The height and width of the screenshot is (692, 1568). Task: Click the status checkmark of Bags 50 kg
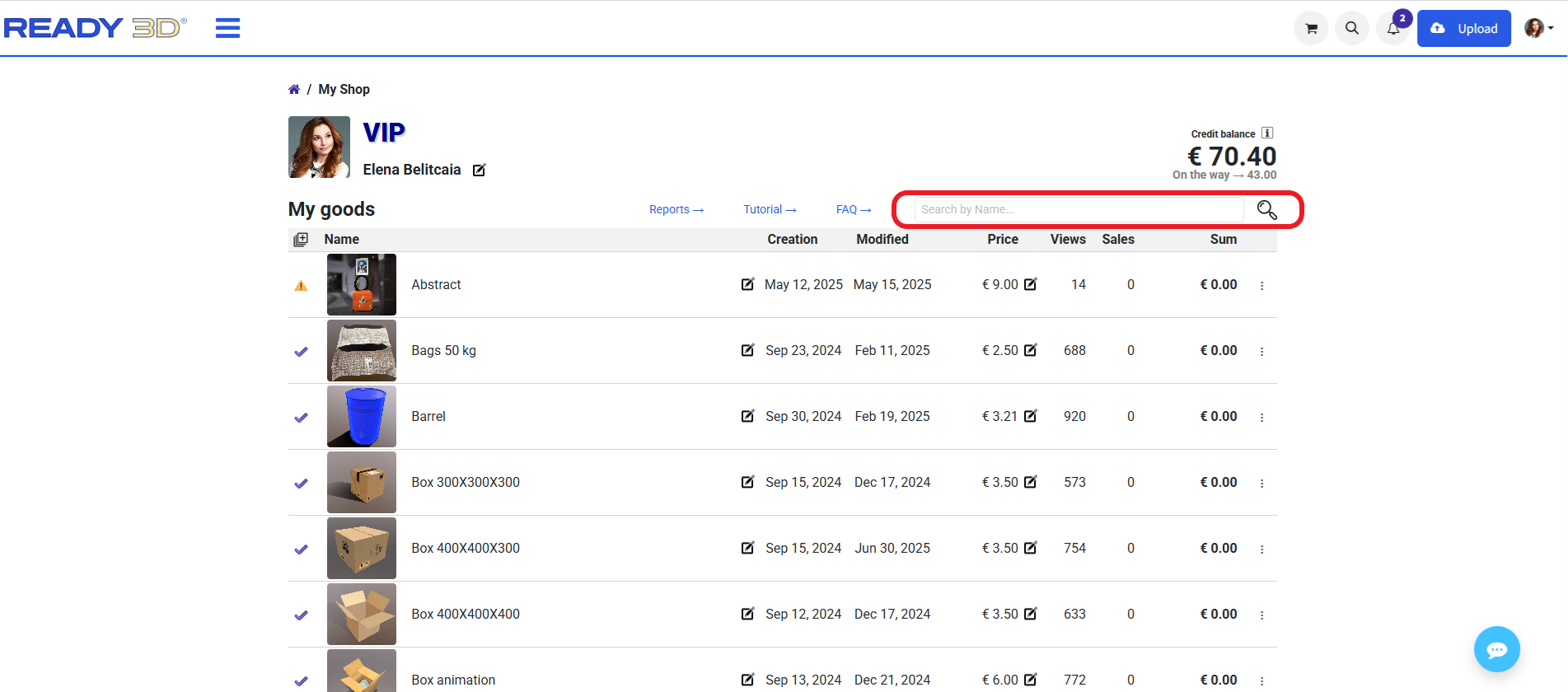point(301,351)
